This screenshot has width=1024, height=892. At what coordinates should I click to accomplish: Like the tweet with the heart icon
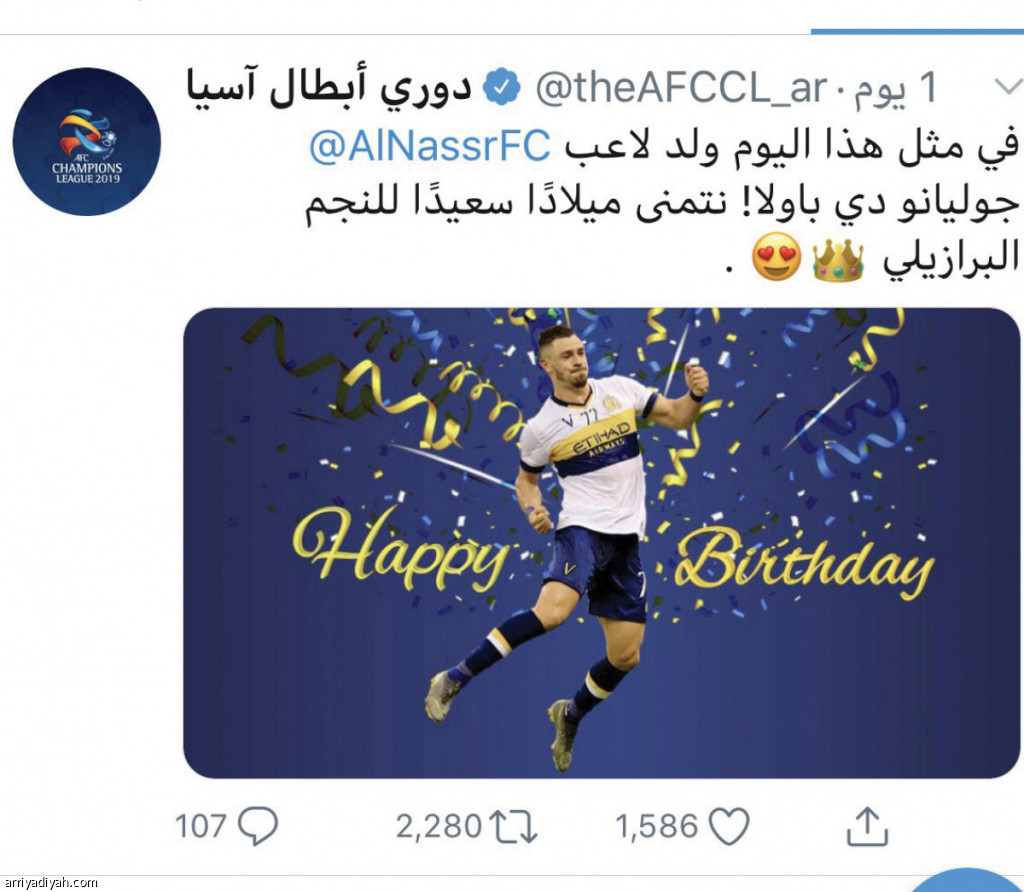coord(729,827)
